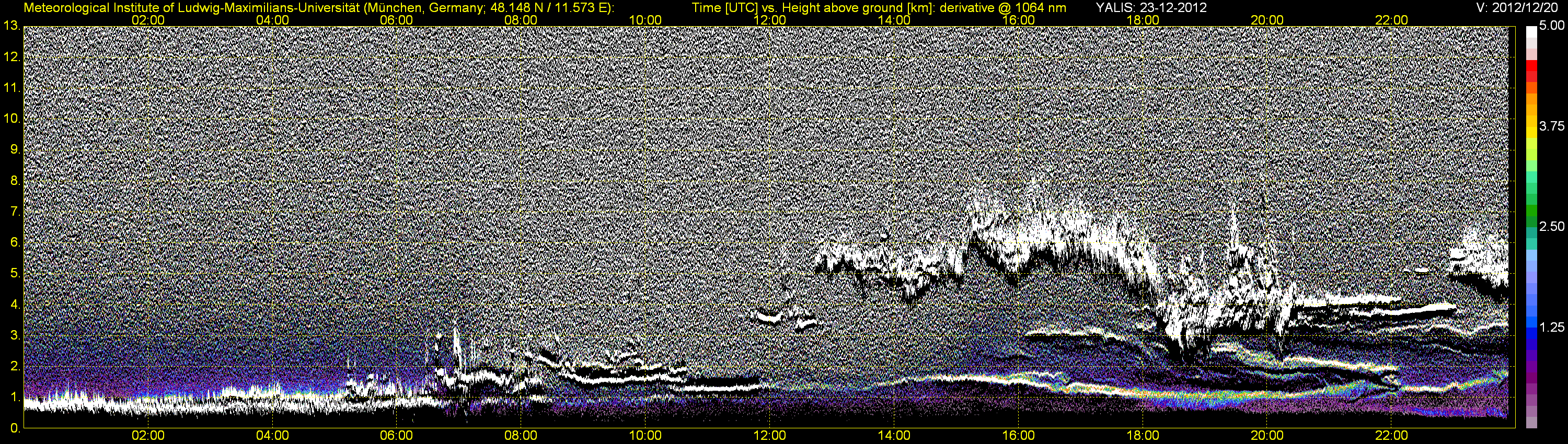
Task: Click the 20:00 label on the top time axis
Action: point(1267,20)
